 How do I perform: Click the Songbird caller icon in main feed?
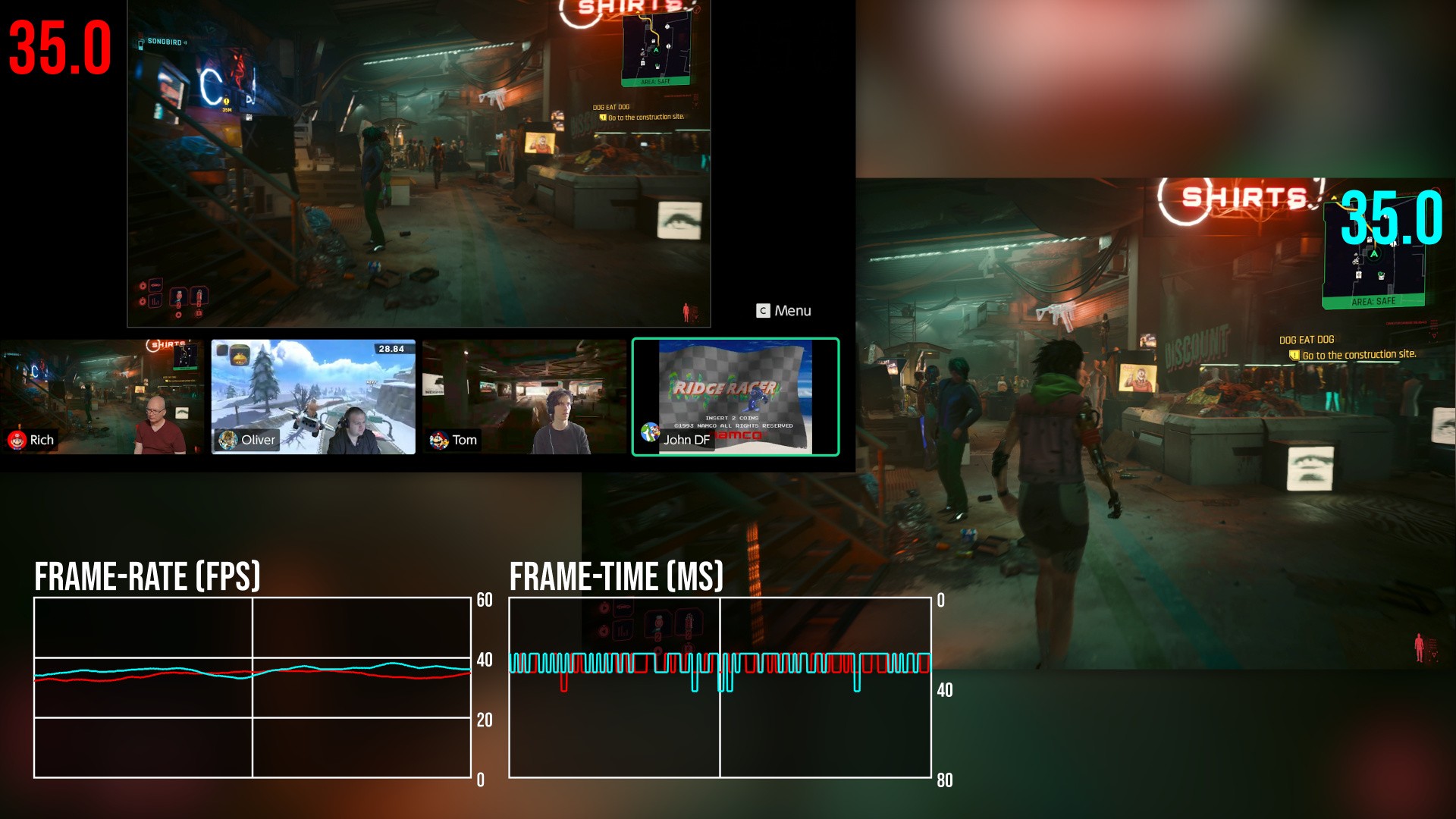[141, 43]
